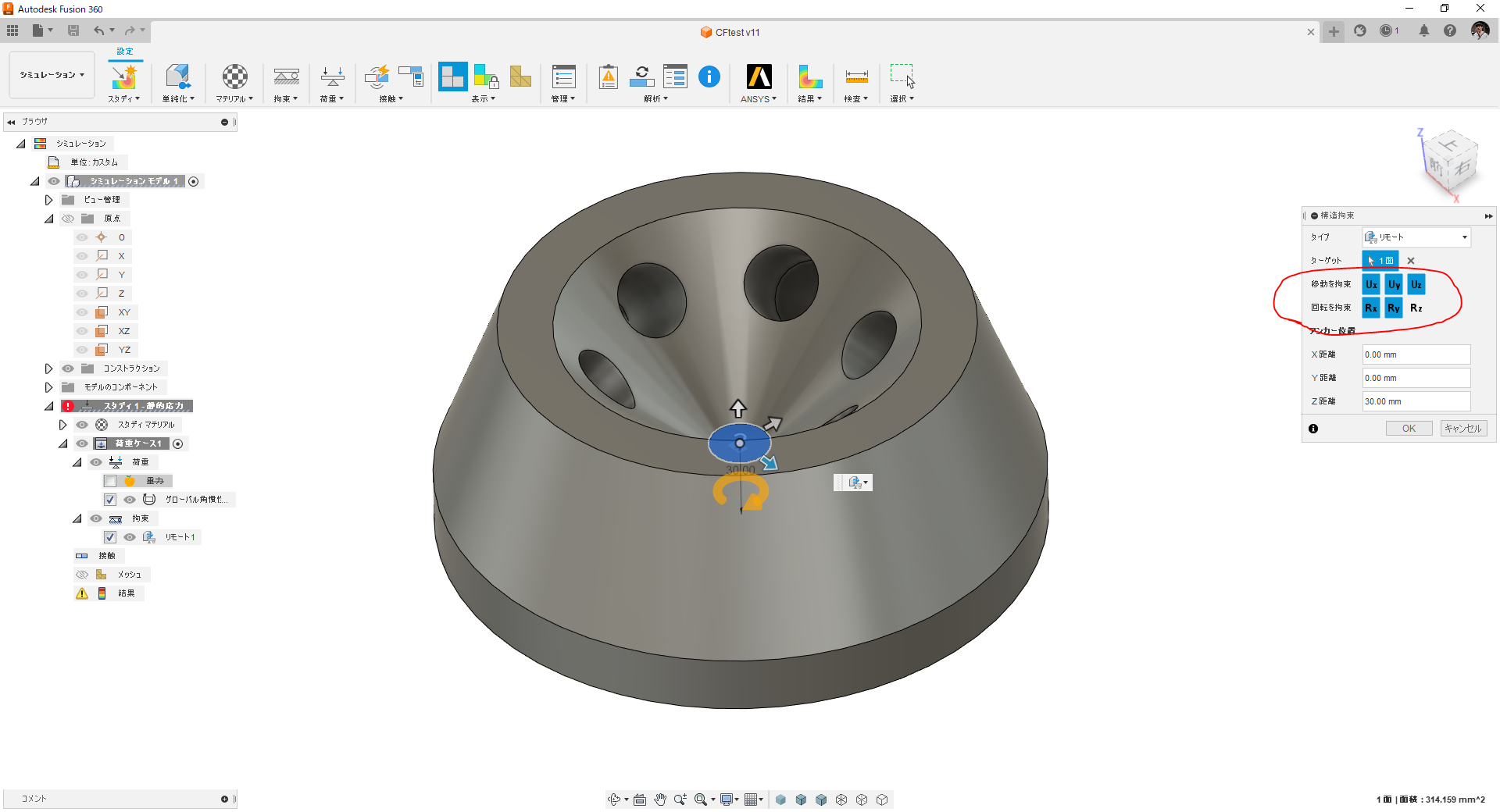Viewport: 1500px width, 812px height.
Task: Collapse the 拘束 tree node in browser
Action: pos(77,518)
